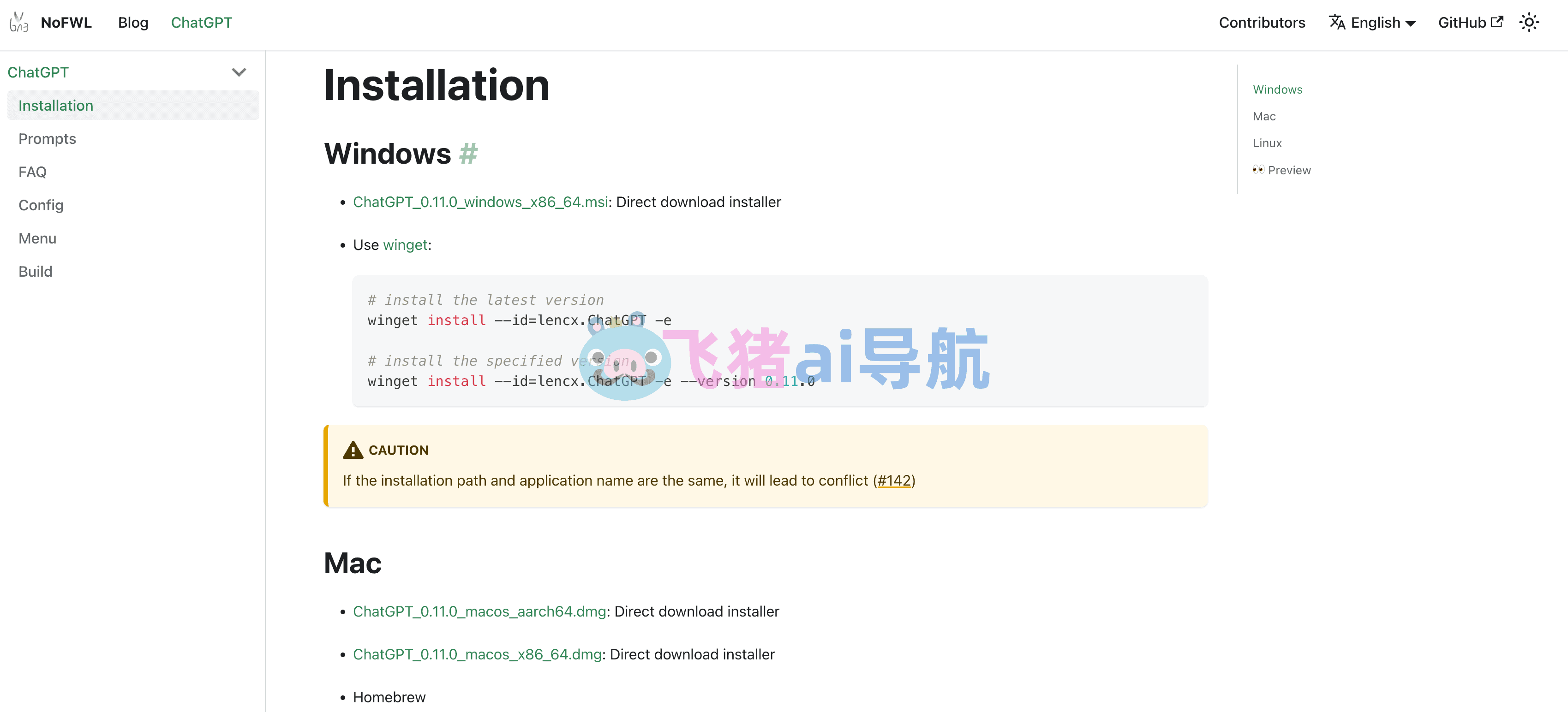
Task: Collapse the ChatGPT sidebar chevron
Action: [x=239, y=72]
